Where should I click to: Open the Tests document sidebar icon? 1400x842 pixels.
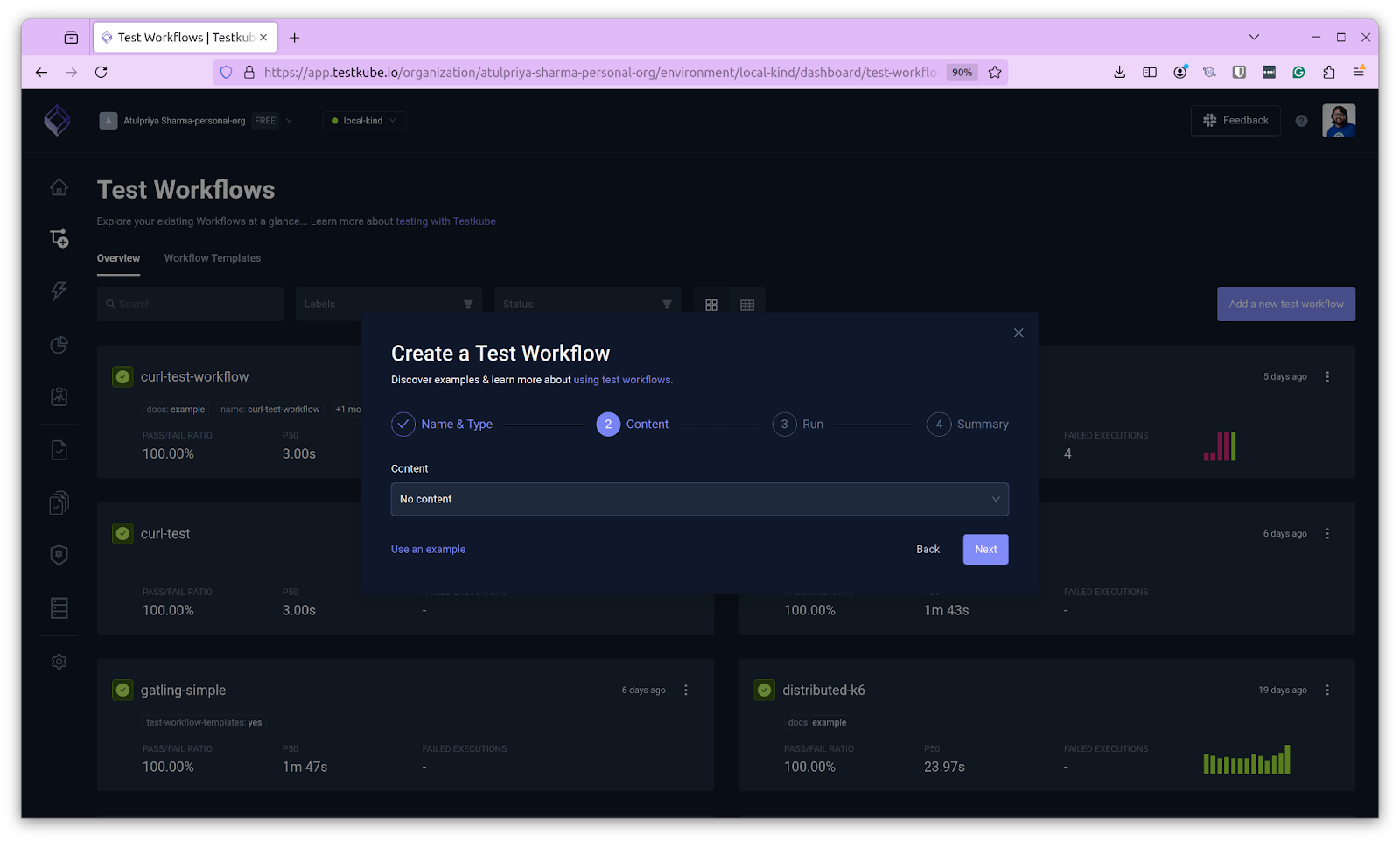click(x=59, y=450)
